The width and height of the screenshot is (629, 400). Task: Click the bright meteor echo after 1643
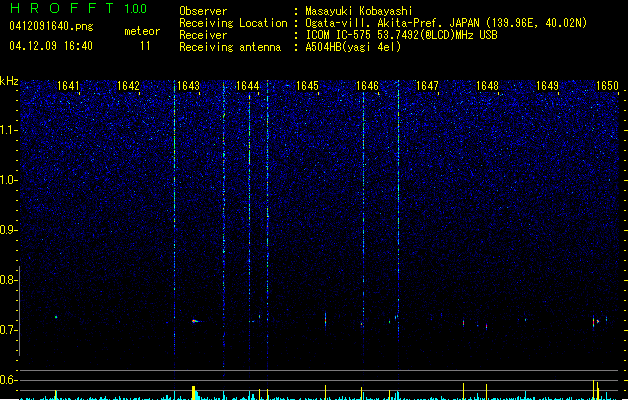coord(195,321)
